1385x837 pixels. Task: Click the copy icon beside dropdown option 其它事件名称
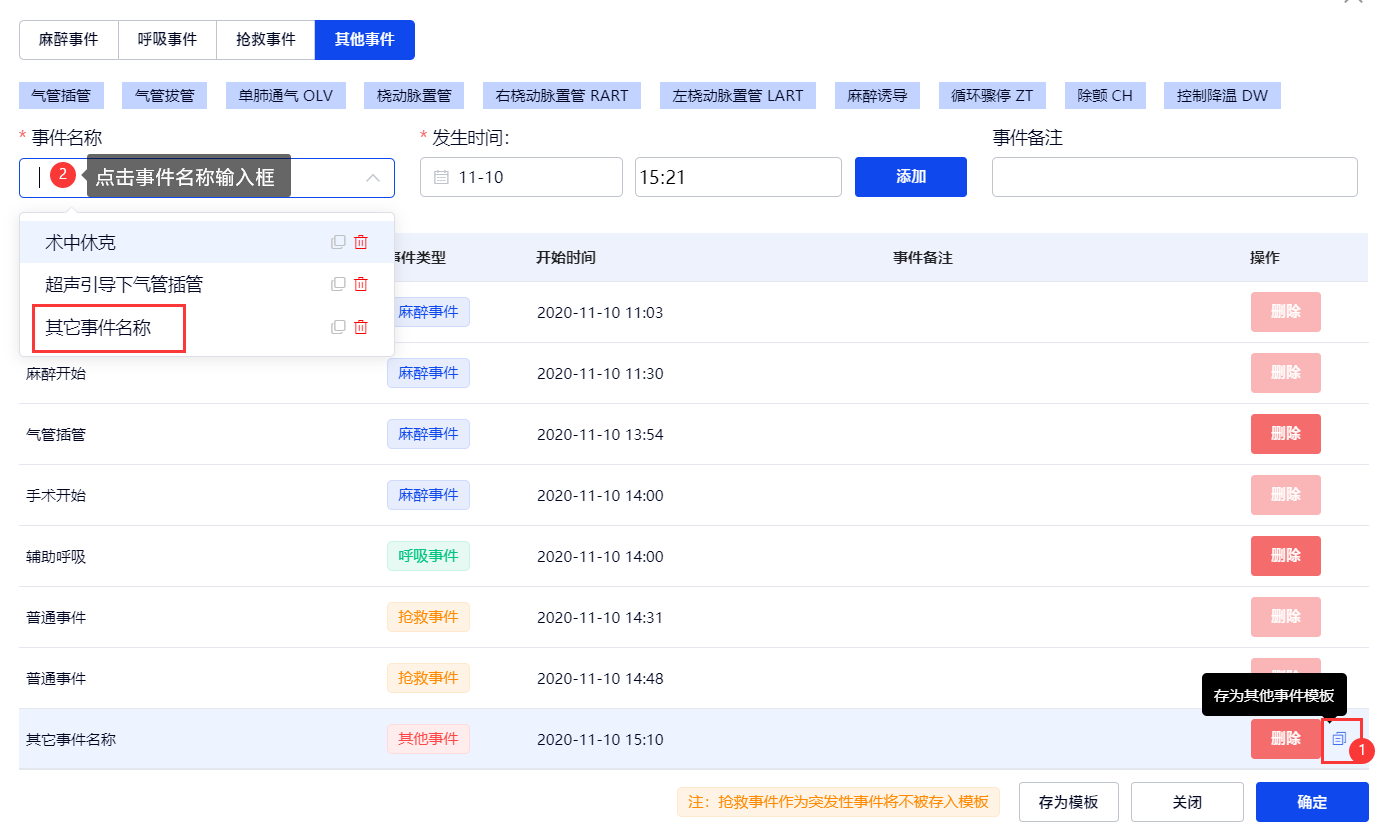(x=338, y=327)
